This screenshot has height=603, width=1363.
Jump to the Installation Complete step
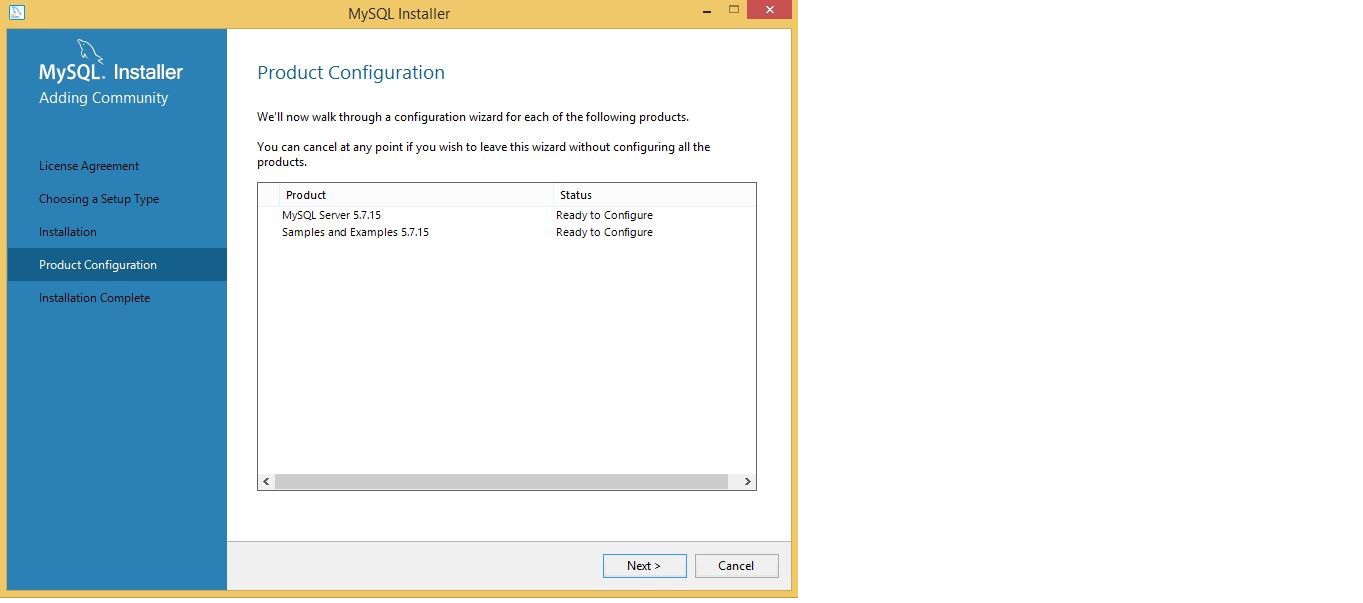pos(94,298)
